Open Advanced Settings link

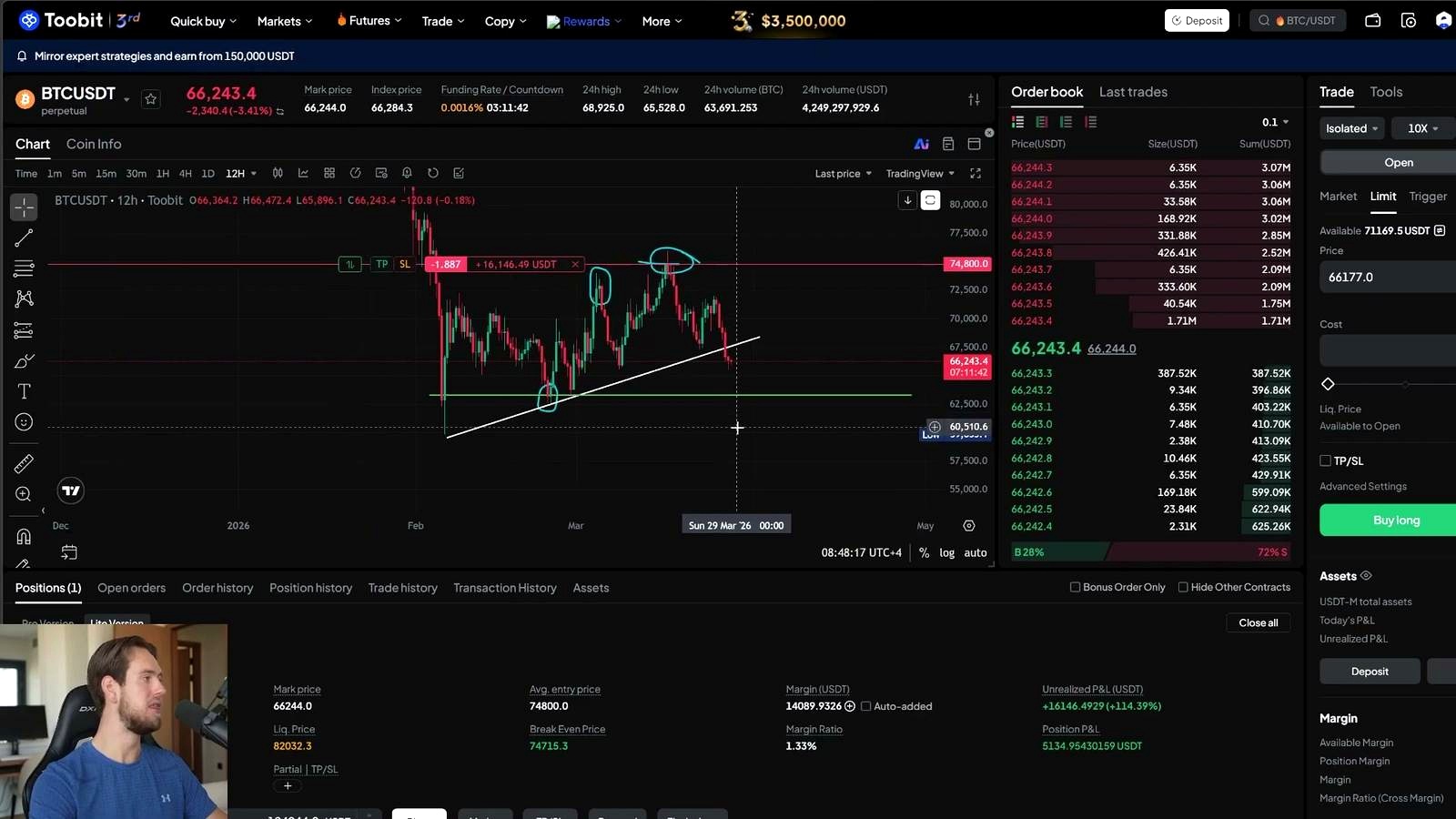pyautogui.click(x=1363, y=486)
